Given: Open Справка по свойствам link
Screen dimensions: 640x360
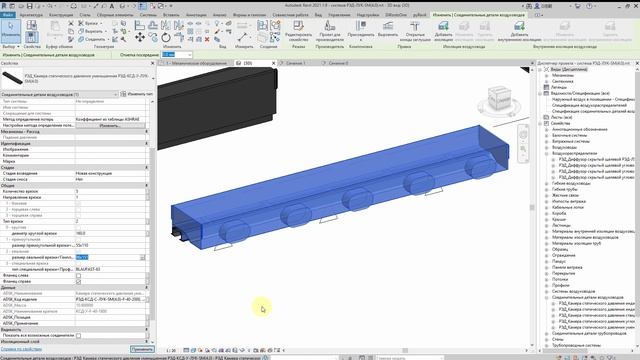Looking at the screenshot, I should point(21,349).
